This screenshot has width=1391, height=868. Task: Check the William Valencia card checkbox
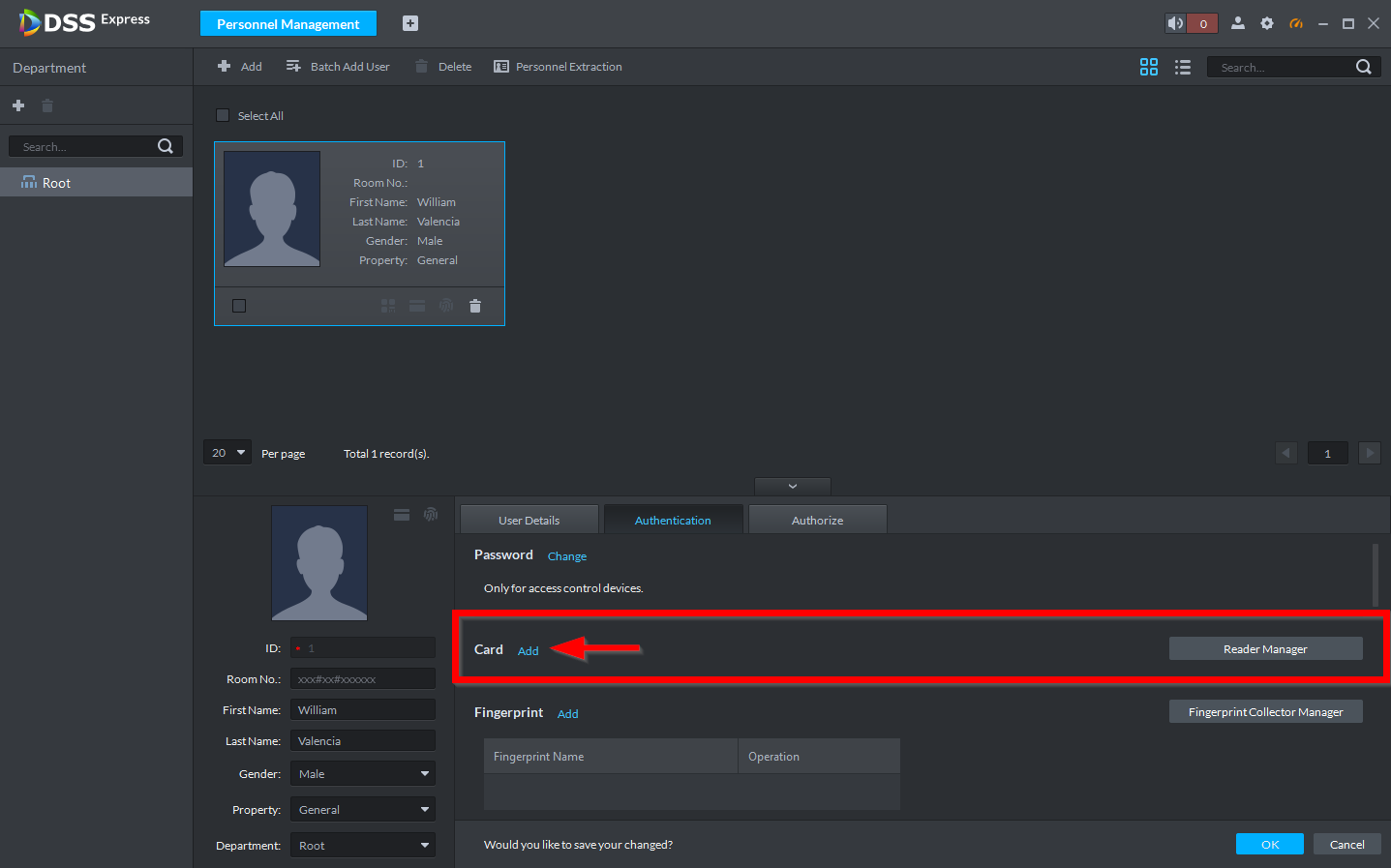point(239,306)
